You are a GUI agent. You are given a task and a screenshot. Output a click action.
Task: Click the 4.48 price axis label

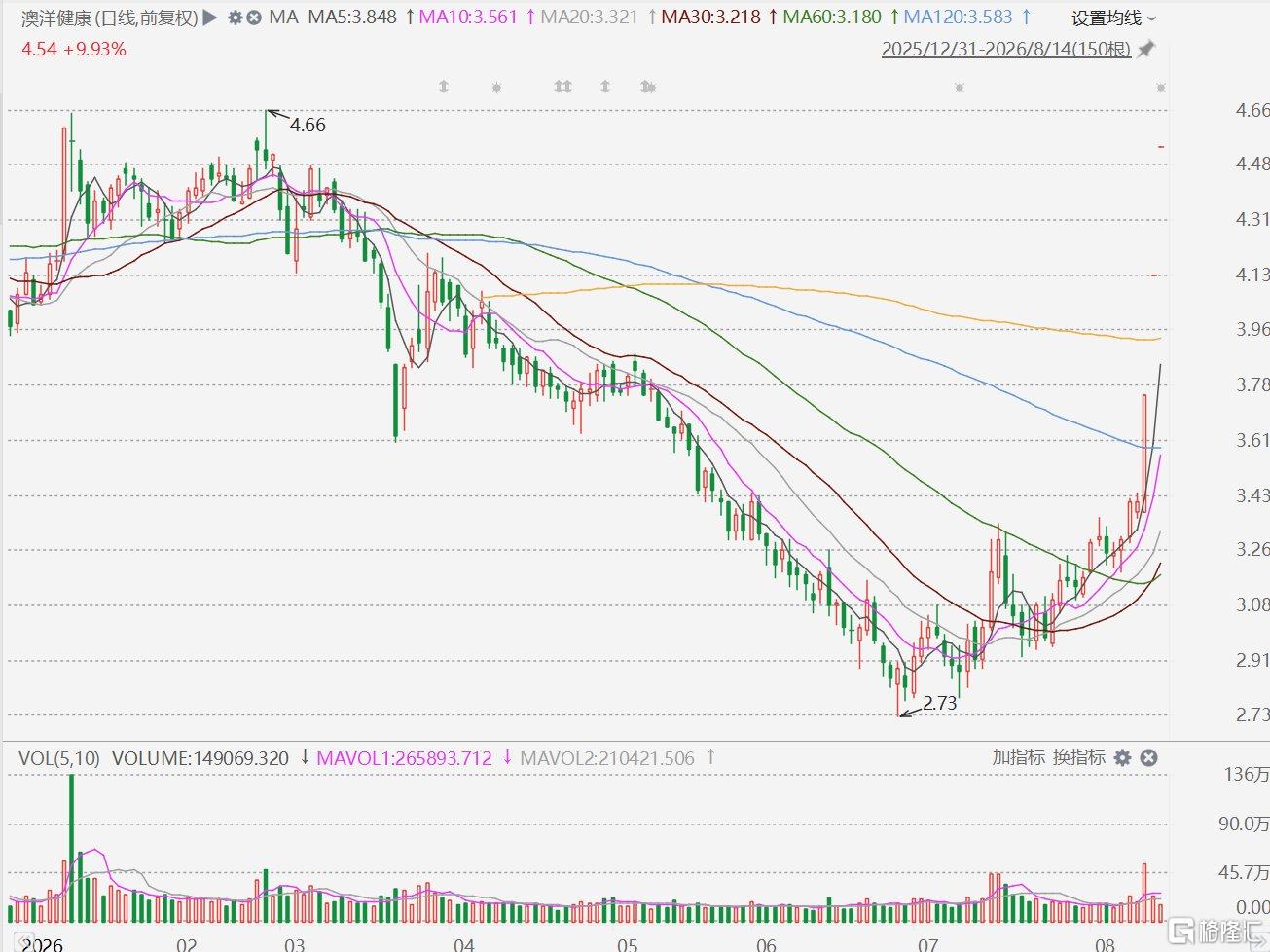[x=1252, y=164]
